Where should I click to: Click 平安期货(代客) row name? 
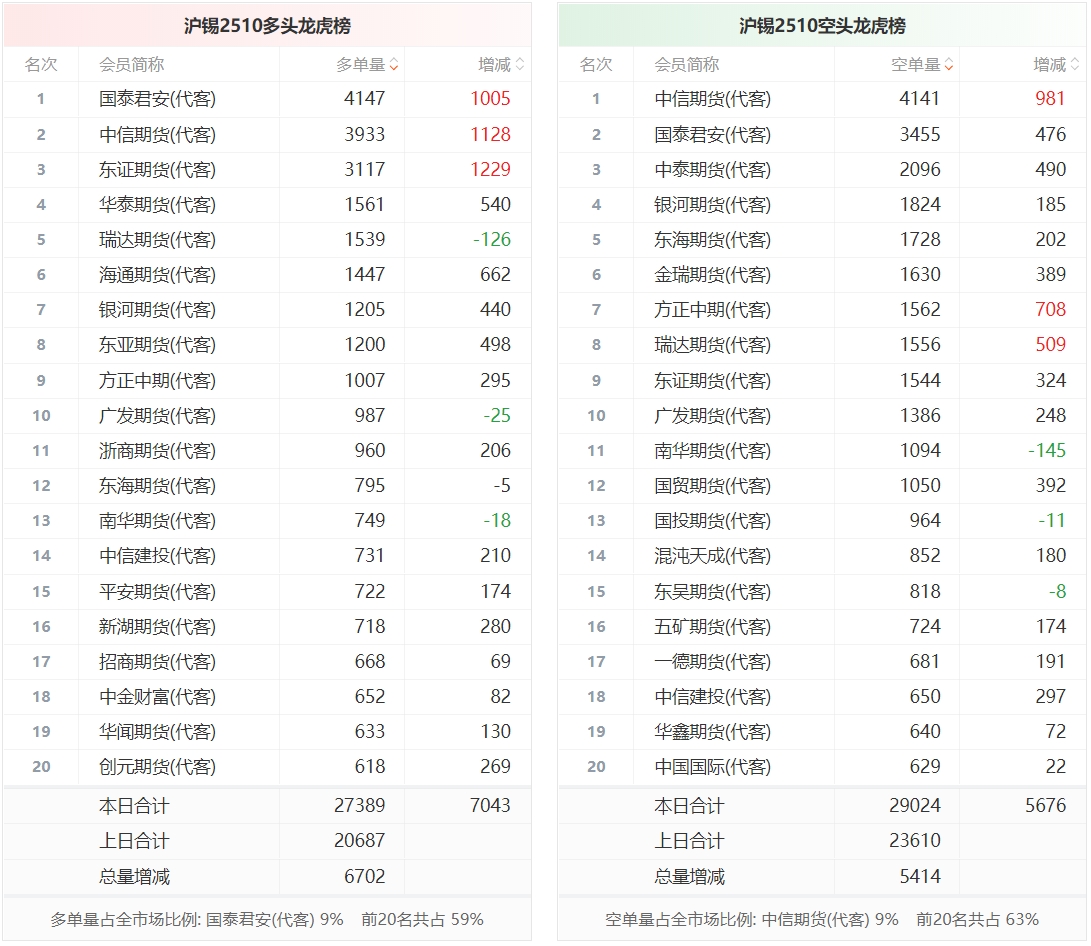157,591
